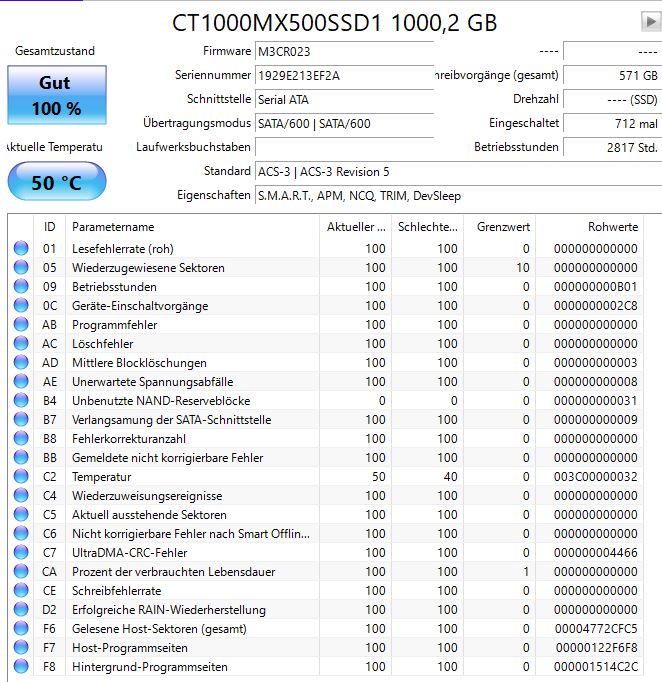Viewport: 662px width, 682px height.
Task: Click the status icon for Host-Programmseiten
Action: click(x=21, y=647)
